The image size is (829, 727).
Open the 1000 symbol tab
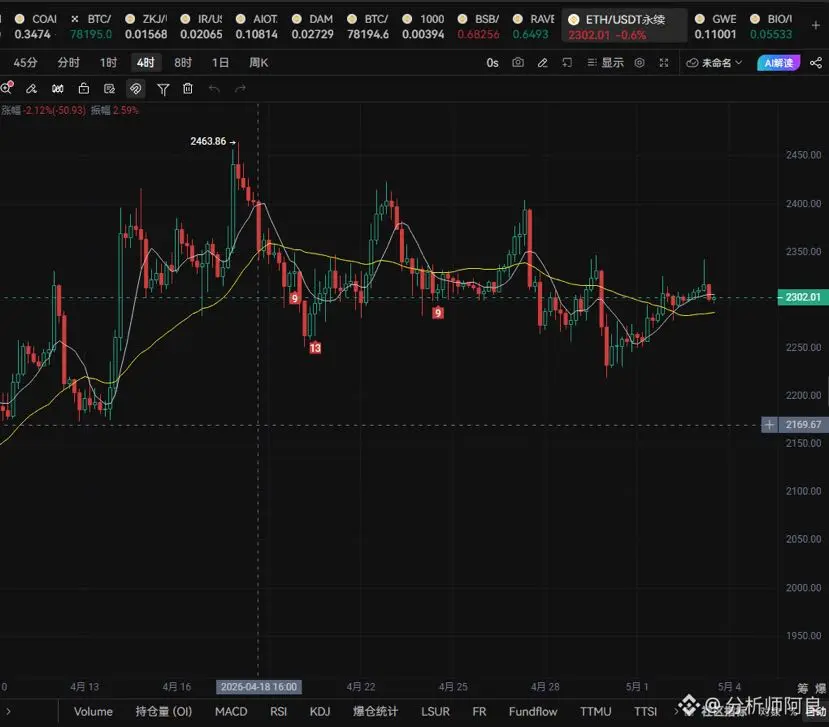(423, 26)
